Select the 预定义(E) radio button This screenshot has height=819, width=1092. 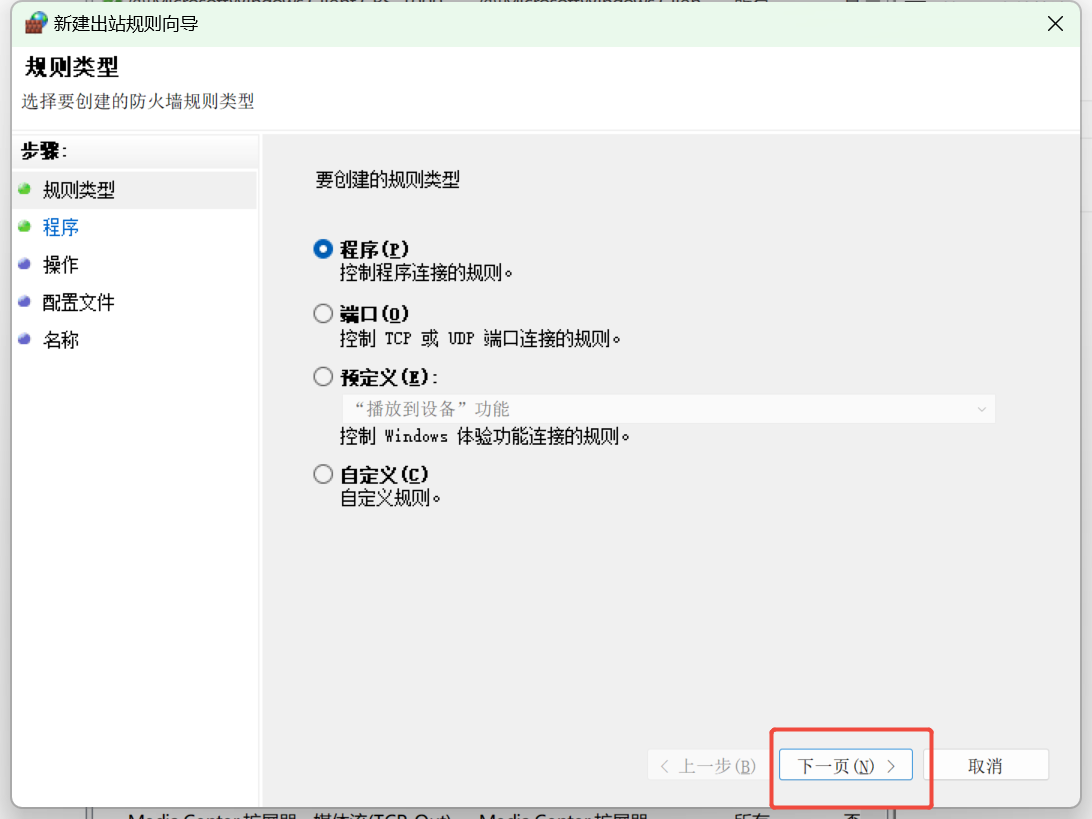point(323,377)
